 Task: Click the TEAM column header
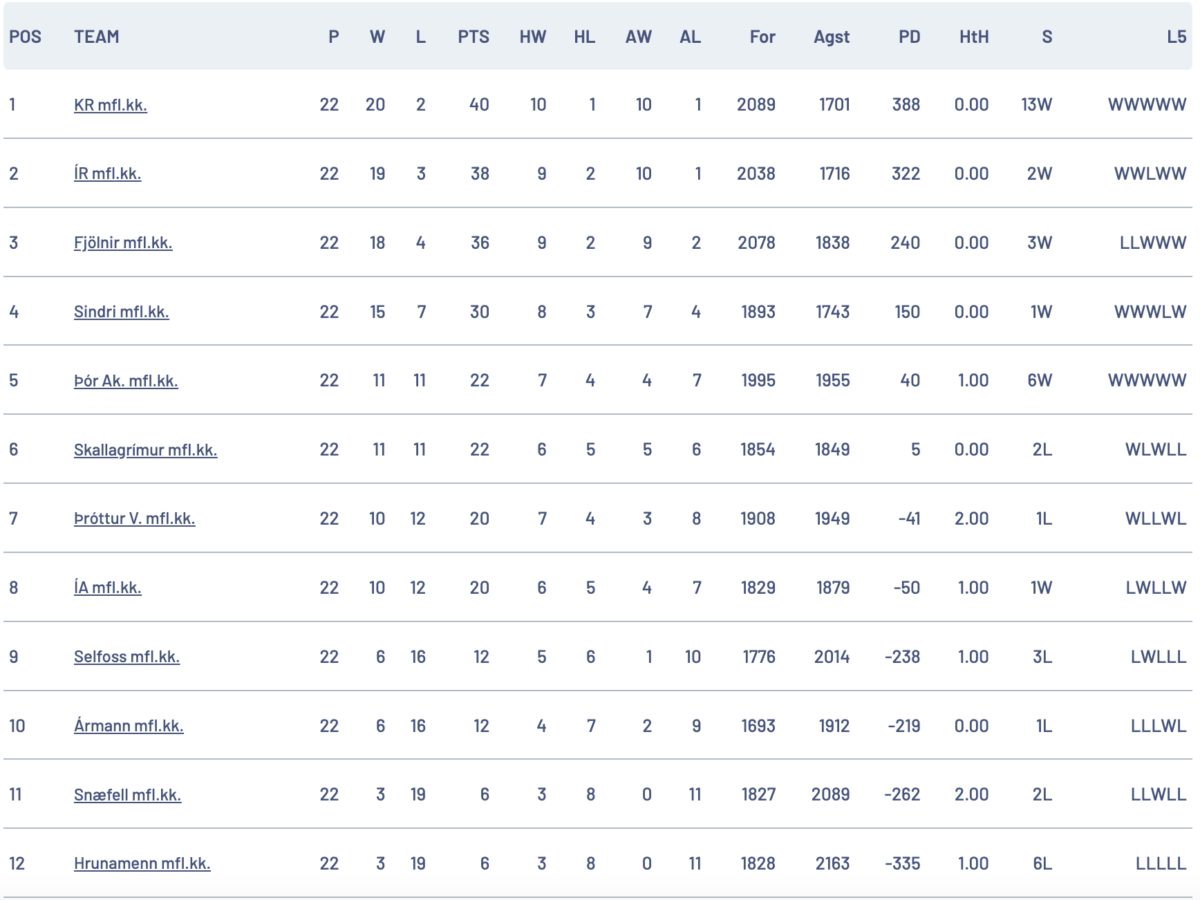(x=96, y=37)
